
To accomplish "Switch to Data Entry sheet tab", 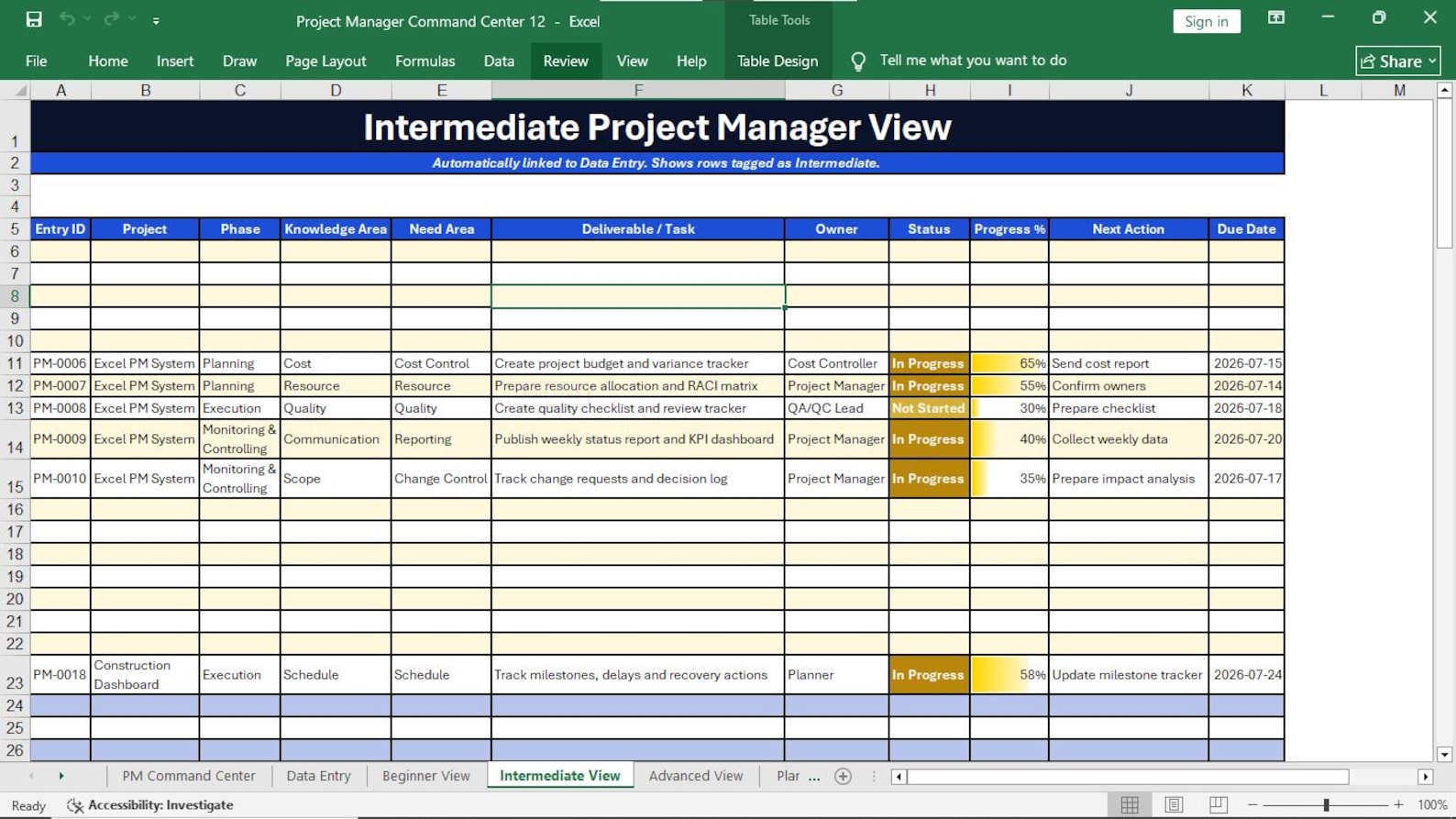I will [318, 776].
